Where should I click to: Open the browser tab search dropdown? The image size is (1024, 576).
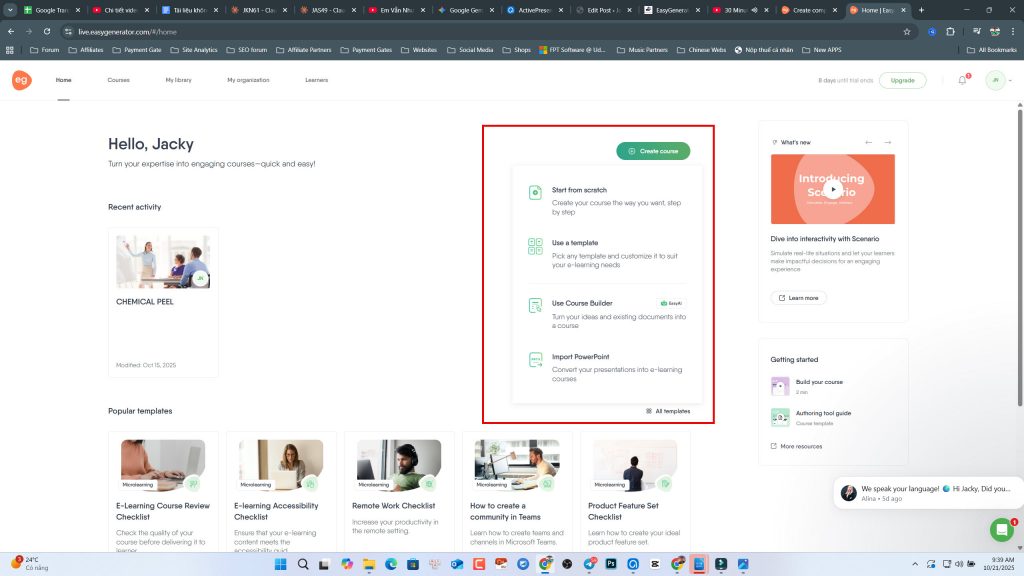(10, 9)
